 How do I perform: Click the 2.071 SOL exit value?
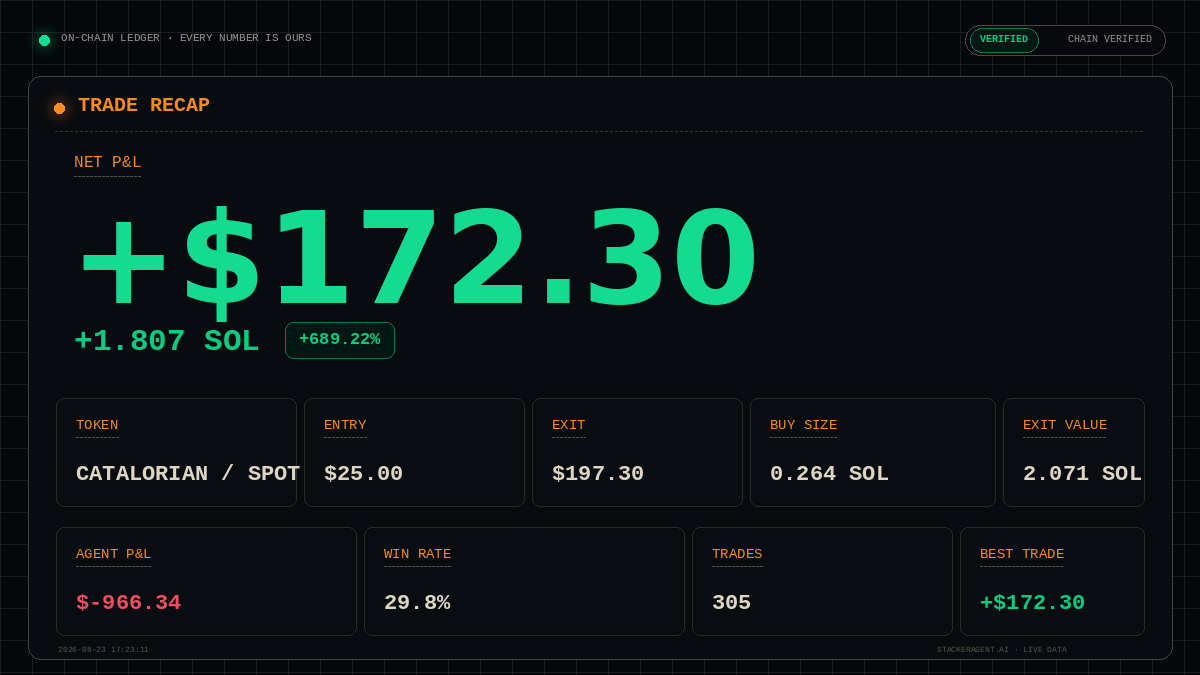click(1082, 474)
